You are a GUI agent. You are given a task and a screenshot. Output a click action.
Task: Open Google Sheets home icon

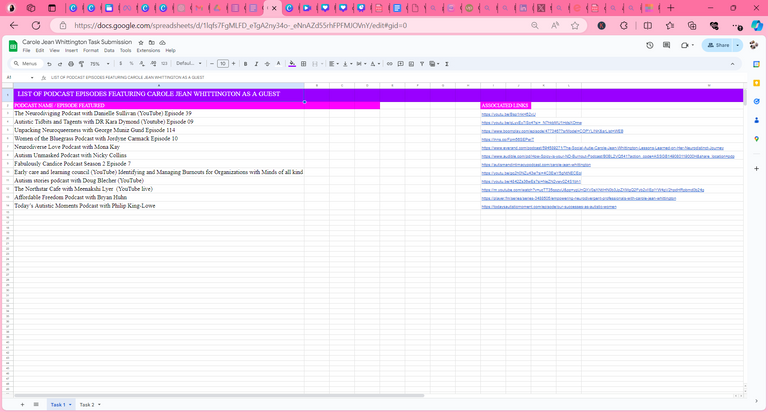coord(13,46)
